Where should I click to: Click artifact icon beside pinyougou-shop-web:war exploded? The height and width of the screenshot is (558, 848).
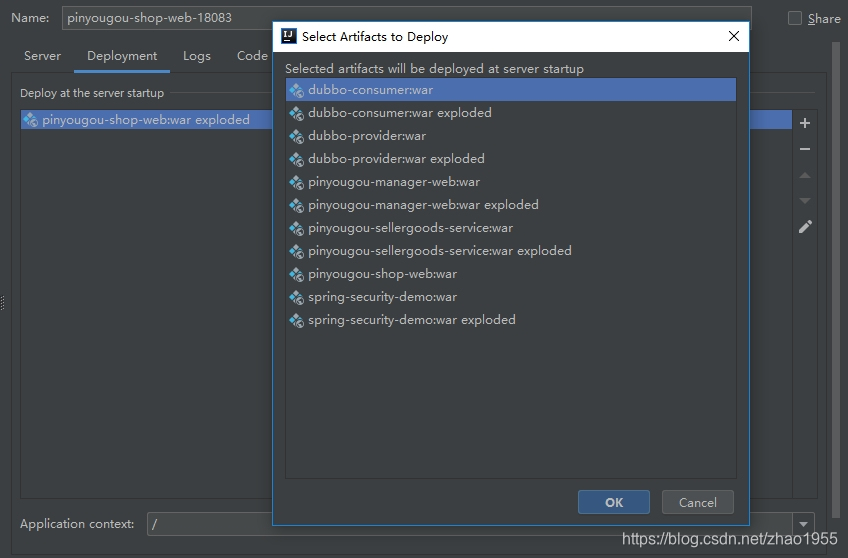click(31, 119)
